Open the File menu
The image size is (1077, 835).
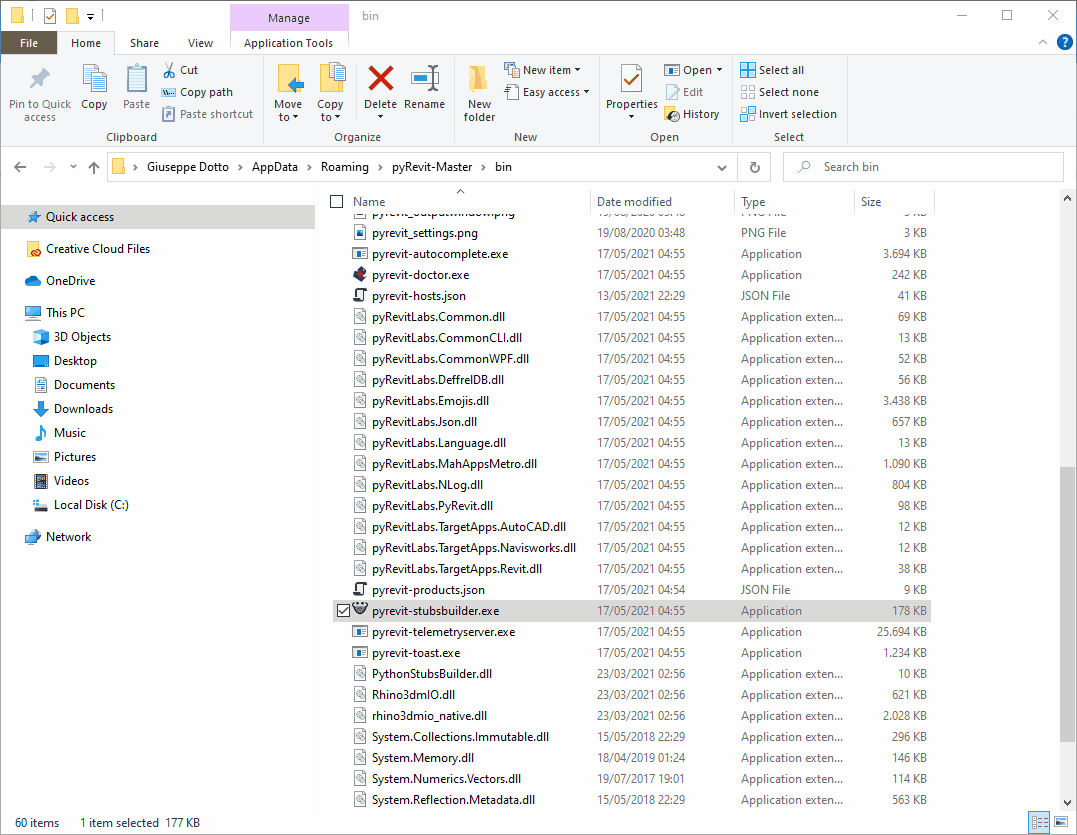click(x=29, y=43)
